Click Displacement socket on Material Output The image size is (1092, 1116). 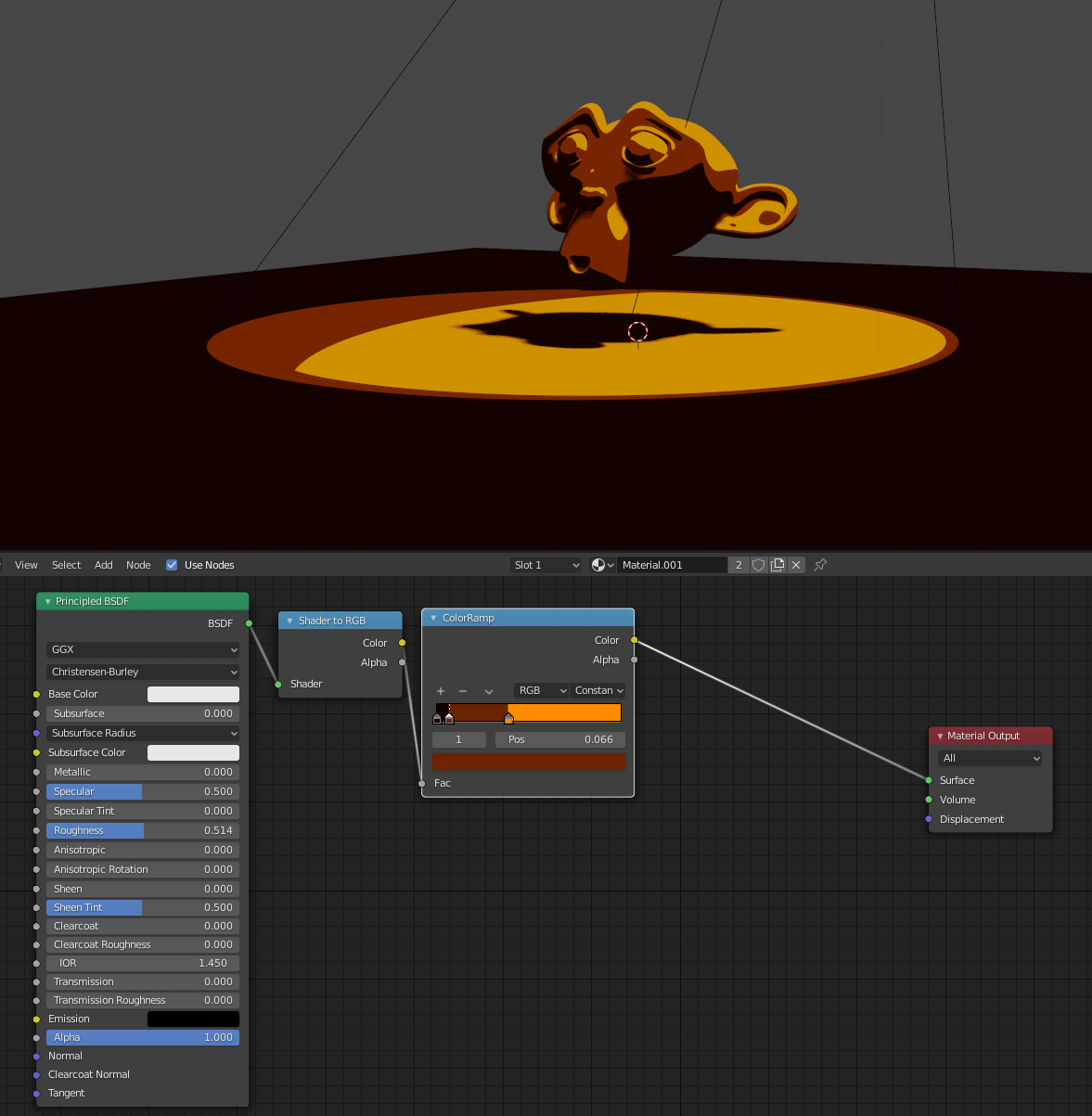pos(929,819)
